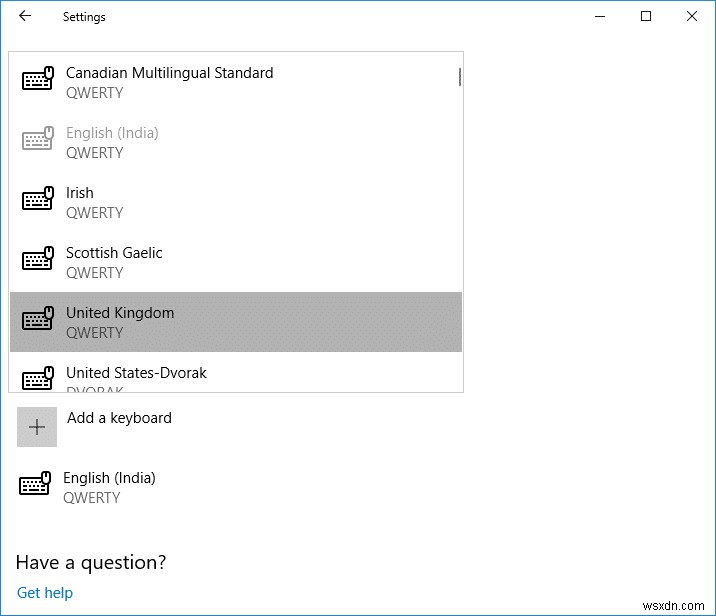This screenshot has height=616, width=716.
Task: Click the QWERTY subtitle under Irish
Action: [95, 213]
